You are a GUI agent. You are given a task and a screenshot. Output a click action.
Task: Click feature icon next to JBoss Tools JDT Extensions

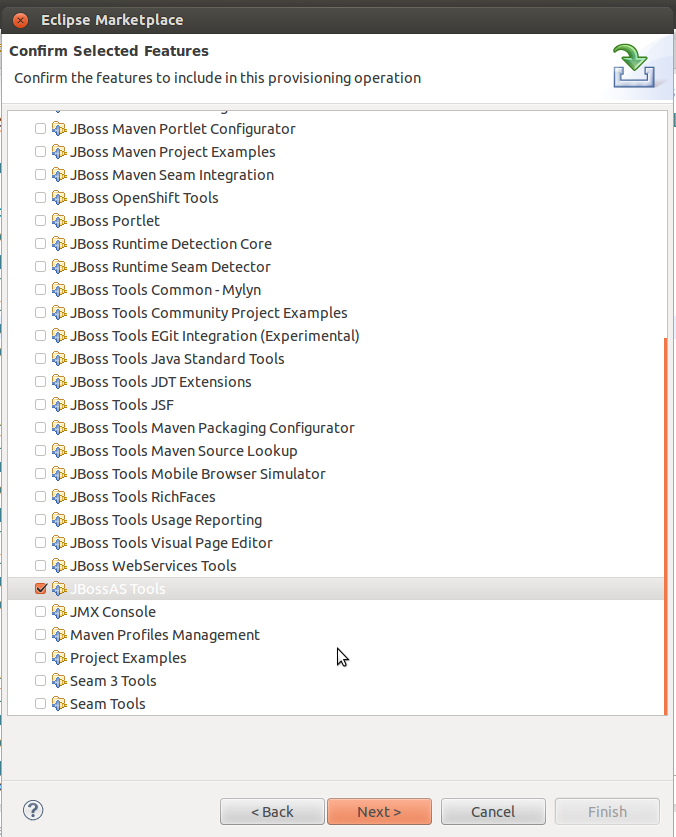coord(59,382)
